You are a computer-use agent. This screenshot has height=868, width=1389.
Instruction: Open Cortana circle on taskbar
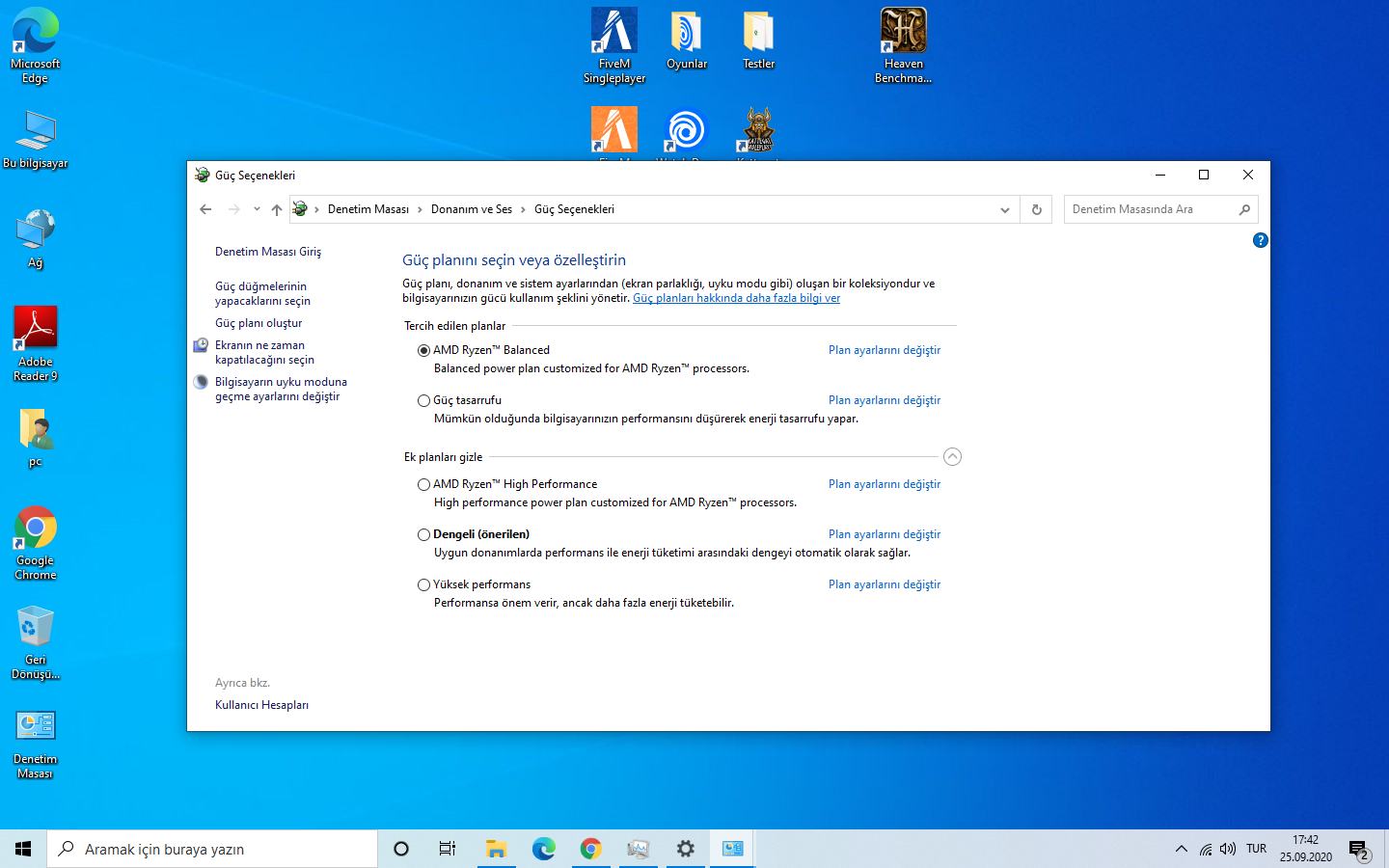tap(401, 849)
